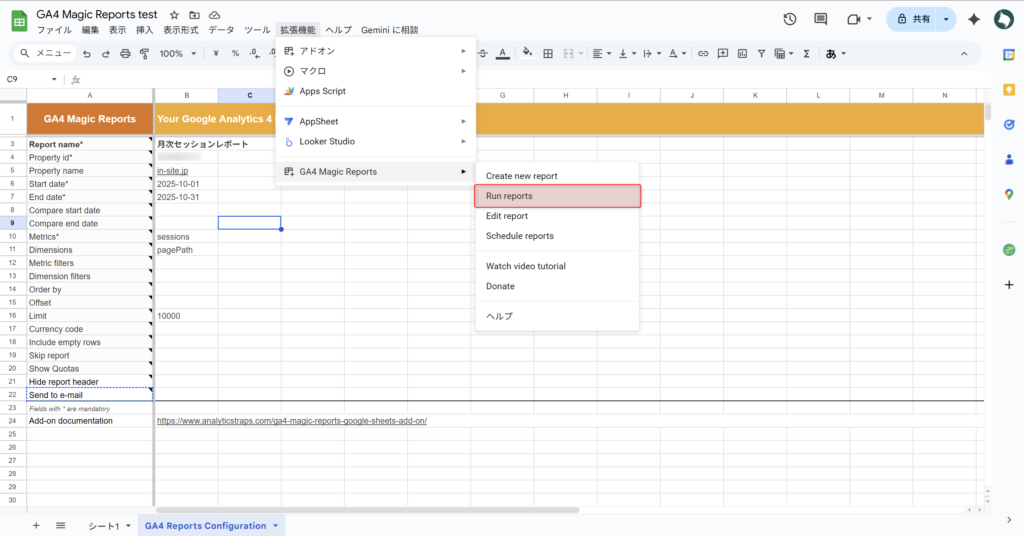The image size is (1024, 536).
Task: Open Google Maps side panel
Action: tap(1009, 194)
